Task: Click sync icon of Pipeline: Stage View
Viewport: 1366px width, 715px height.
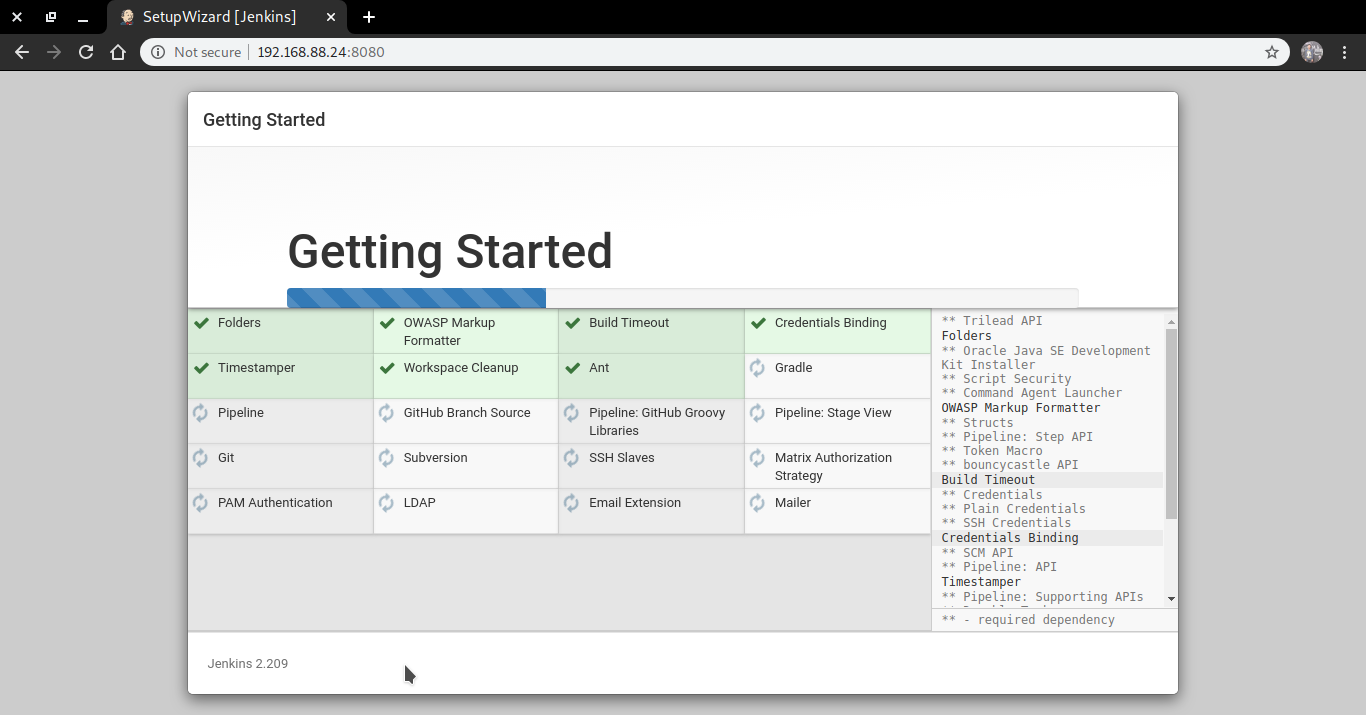Action: coord(758,413)
